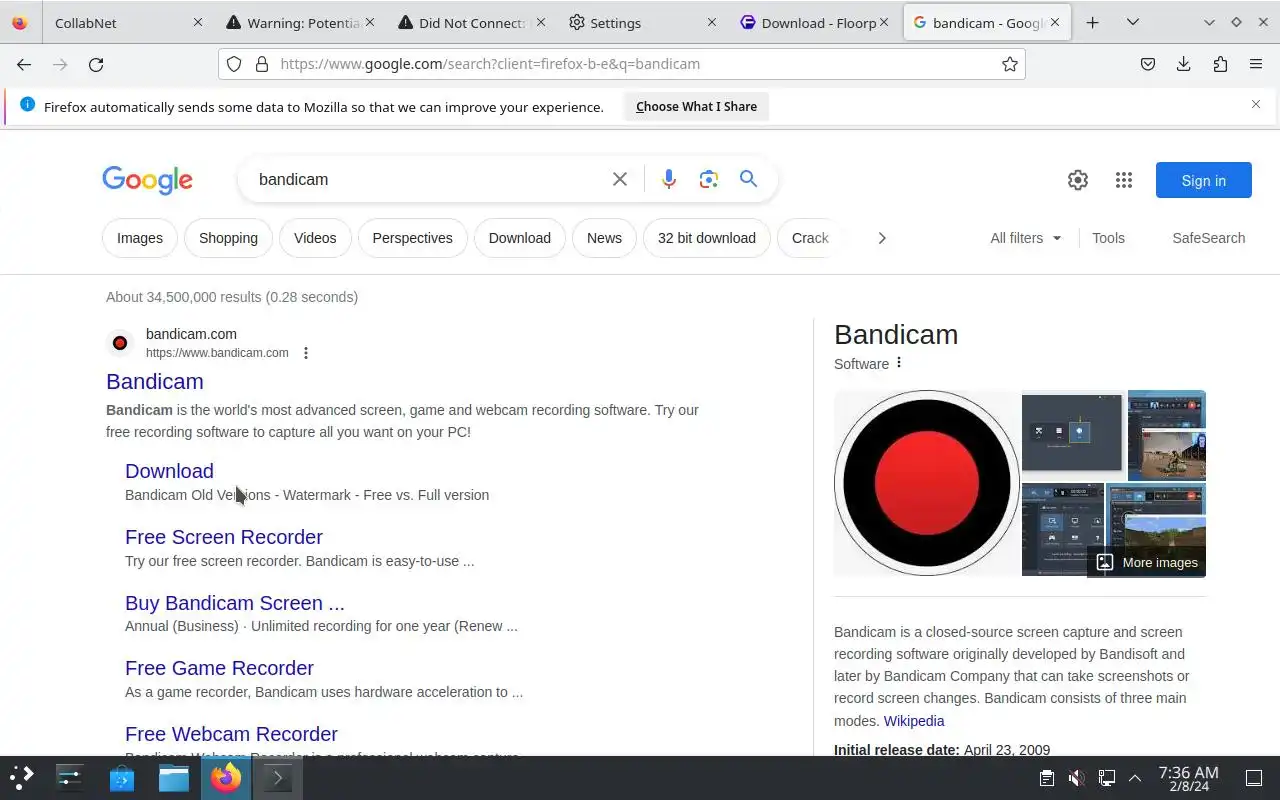Open the Bandicam main result title

pos(155,381)
